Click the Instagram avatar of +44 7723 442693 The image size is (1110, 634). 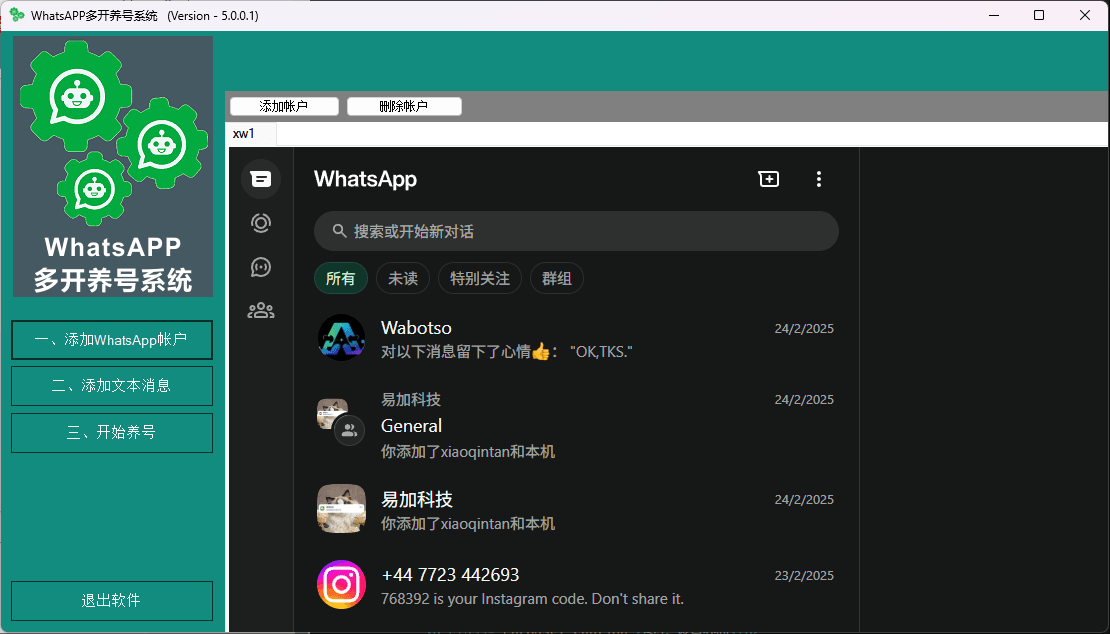click(341, 584)
